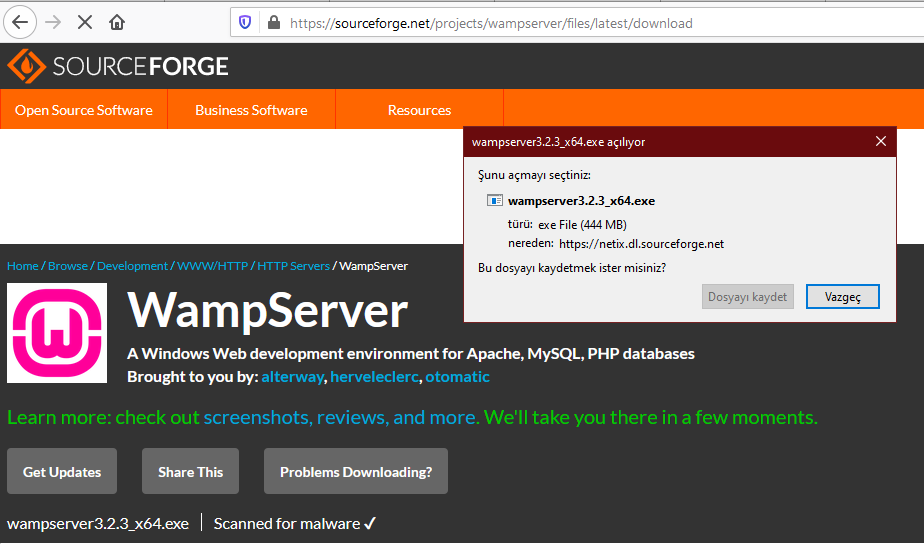
Task: Follow the screenshots, reviews, and more link
Action: (x=341, y=417)
